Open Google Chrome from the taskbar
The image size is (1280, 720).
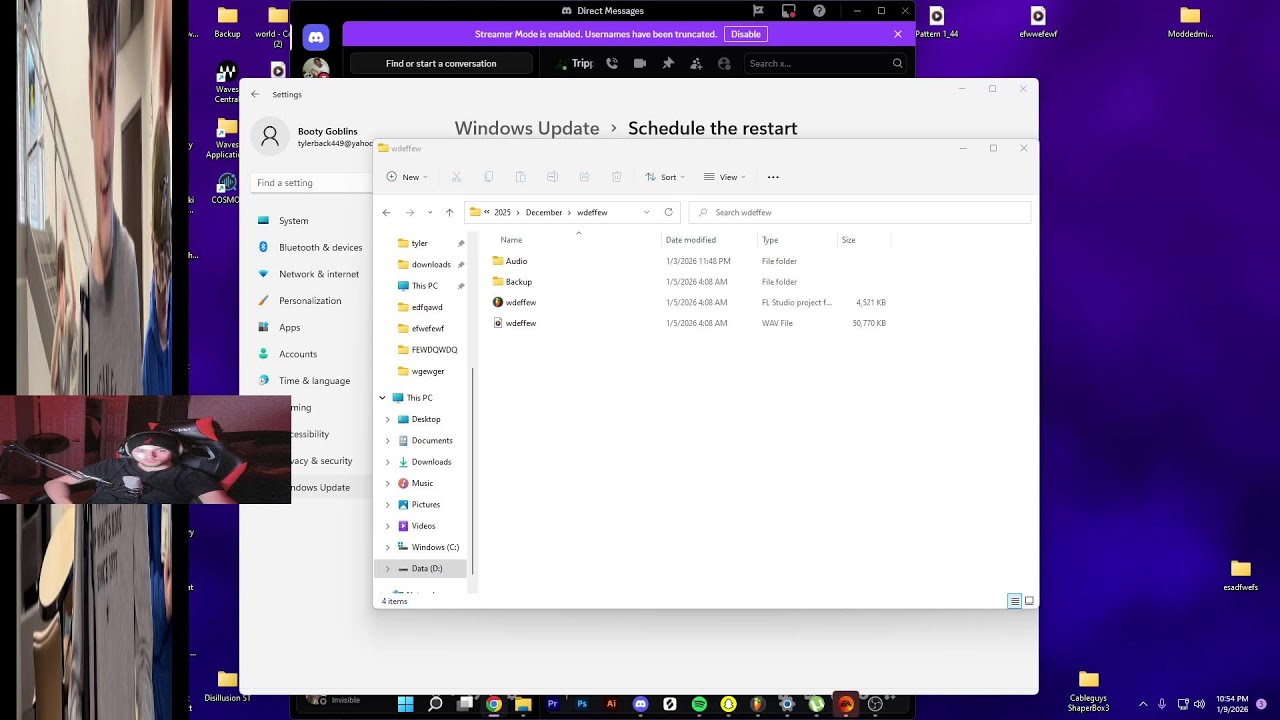(x=494, y=704)
